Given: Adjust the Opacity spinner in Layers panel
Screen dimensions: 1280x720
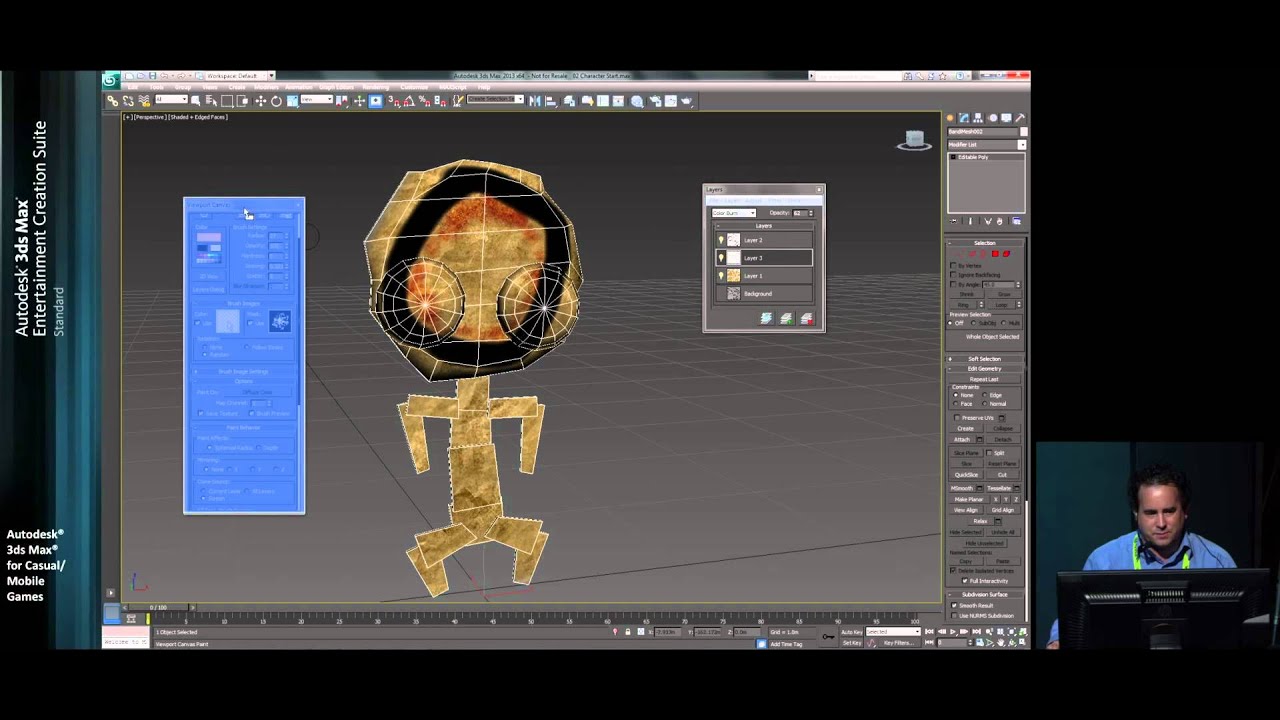Looking at the screenshot, I should [810, 213].
